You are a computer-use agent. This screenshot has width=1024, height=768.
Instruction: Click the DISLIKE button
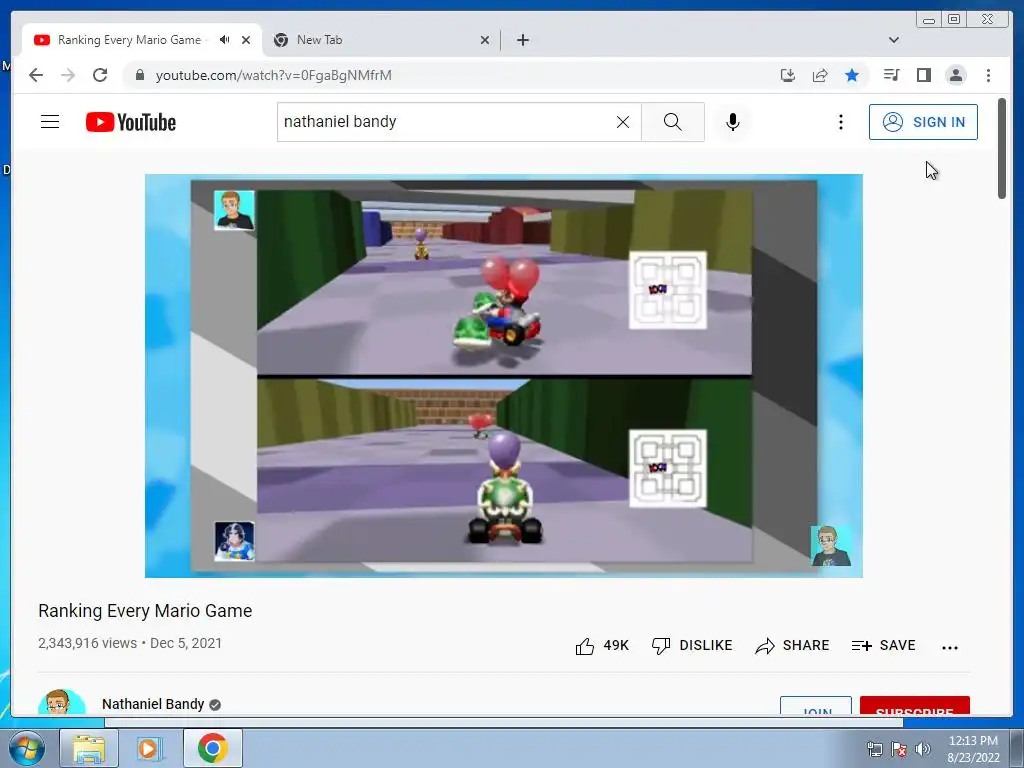692,646
